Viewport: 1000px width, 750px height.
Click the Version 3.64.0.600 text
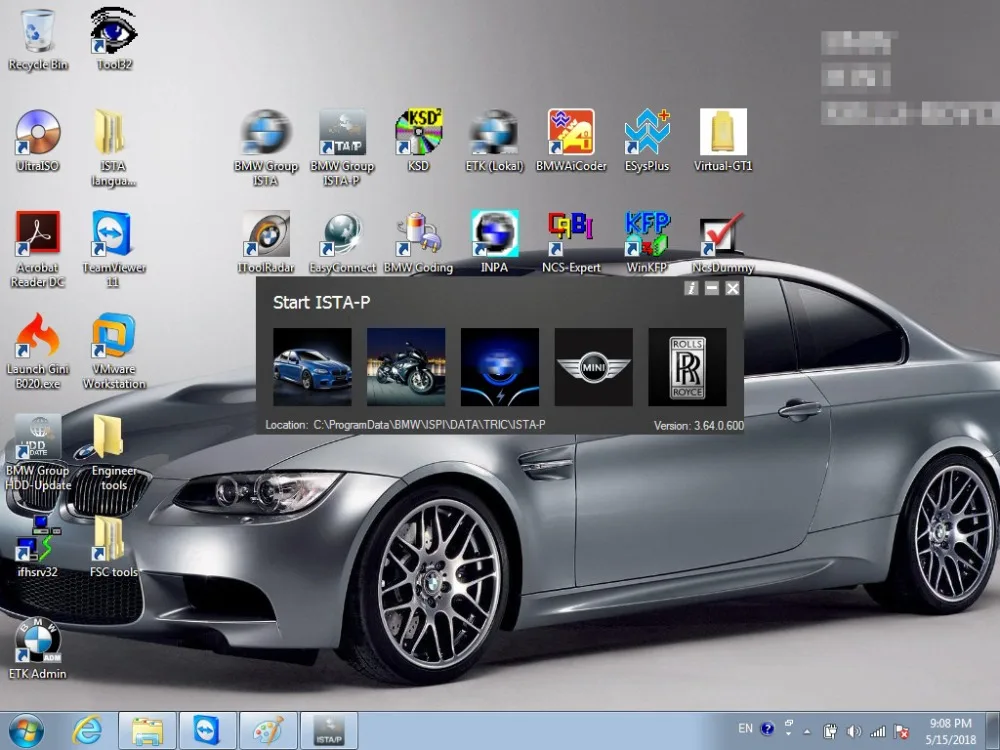pyautogui.click(x=698, y=425)
